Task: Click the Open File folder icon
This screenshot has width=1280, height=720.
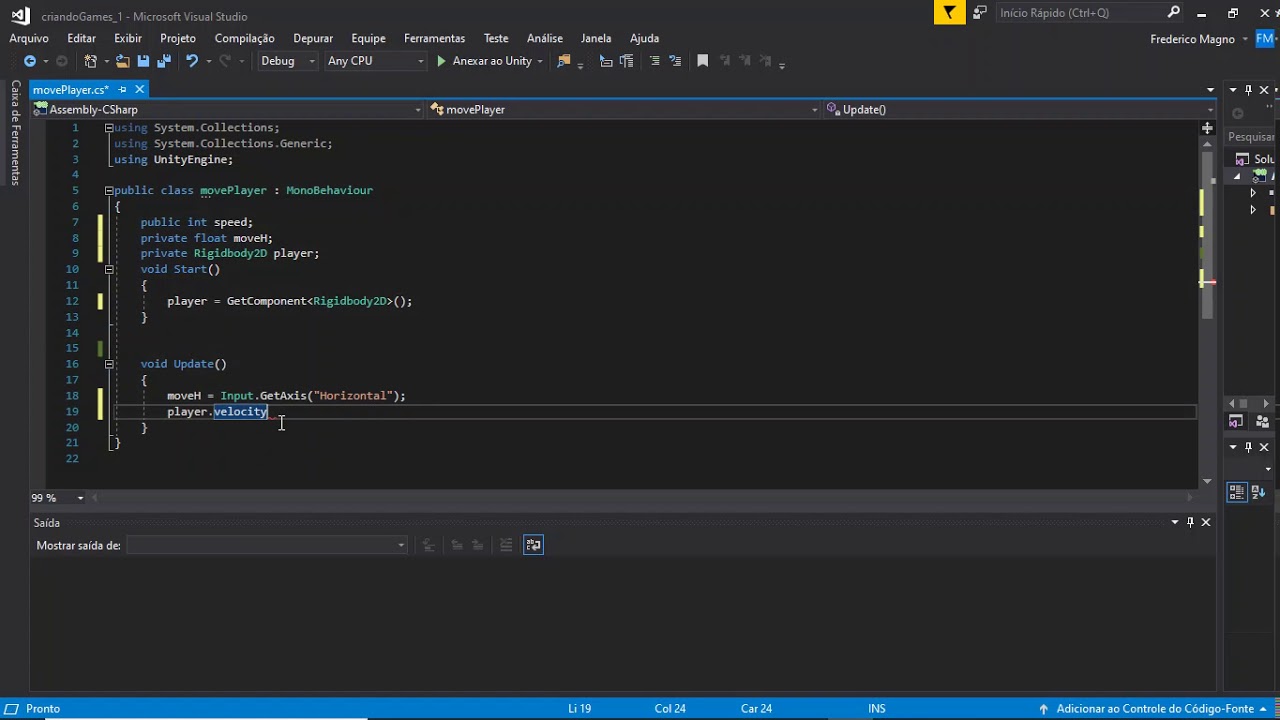Action: click(122, 61)
